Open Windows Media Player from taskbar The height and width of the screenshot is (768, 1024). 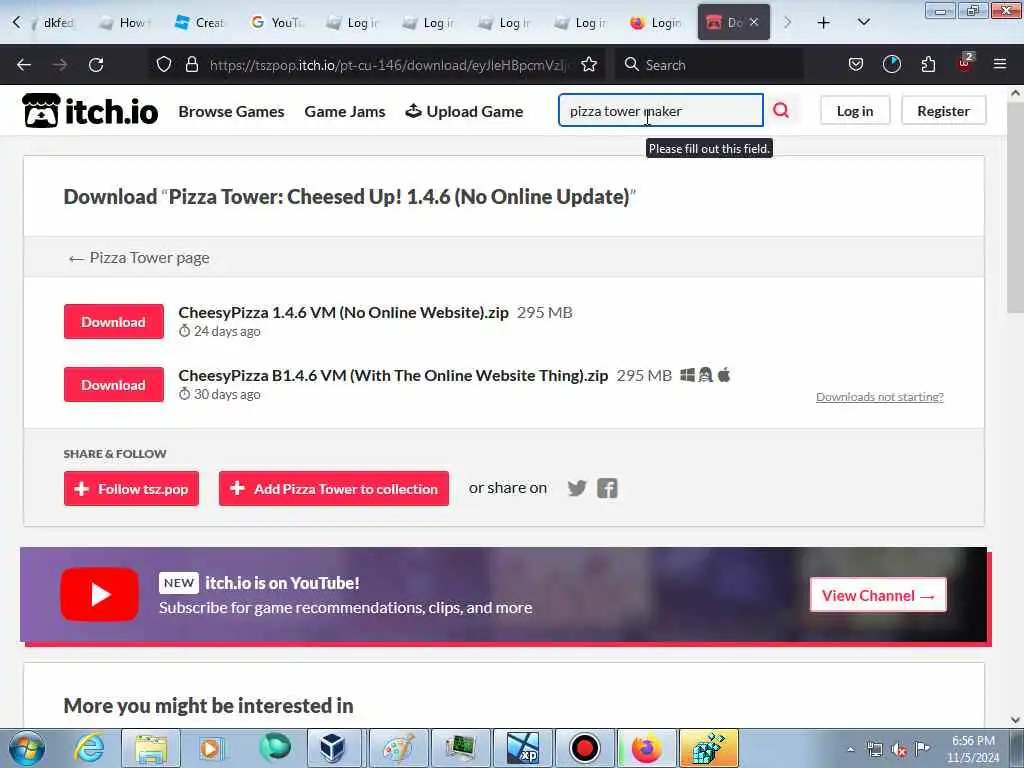[211, 748]
